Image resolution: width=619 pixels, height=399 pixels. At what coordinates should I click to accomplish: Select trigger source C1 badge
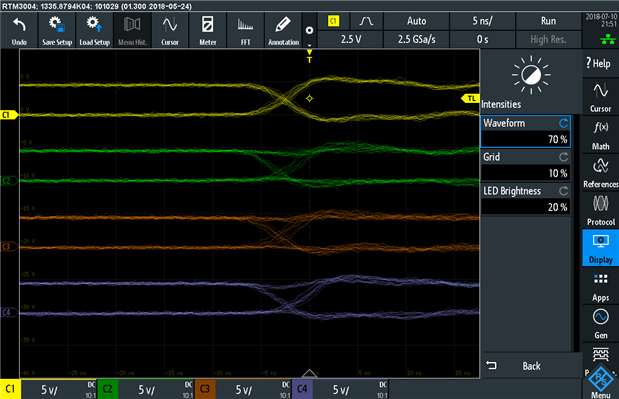click(334, 21)
